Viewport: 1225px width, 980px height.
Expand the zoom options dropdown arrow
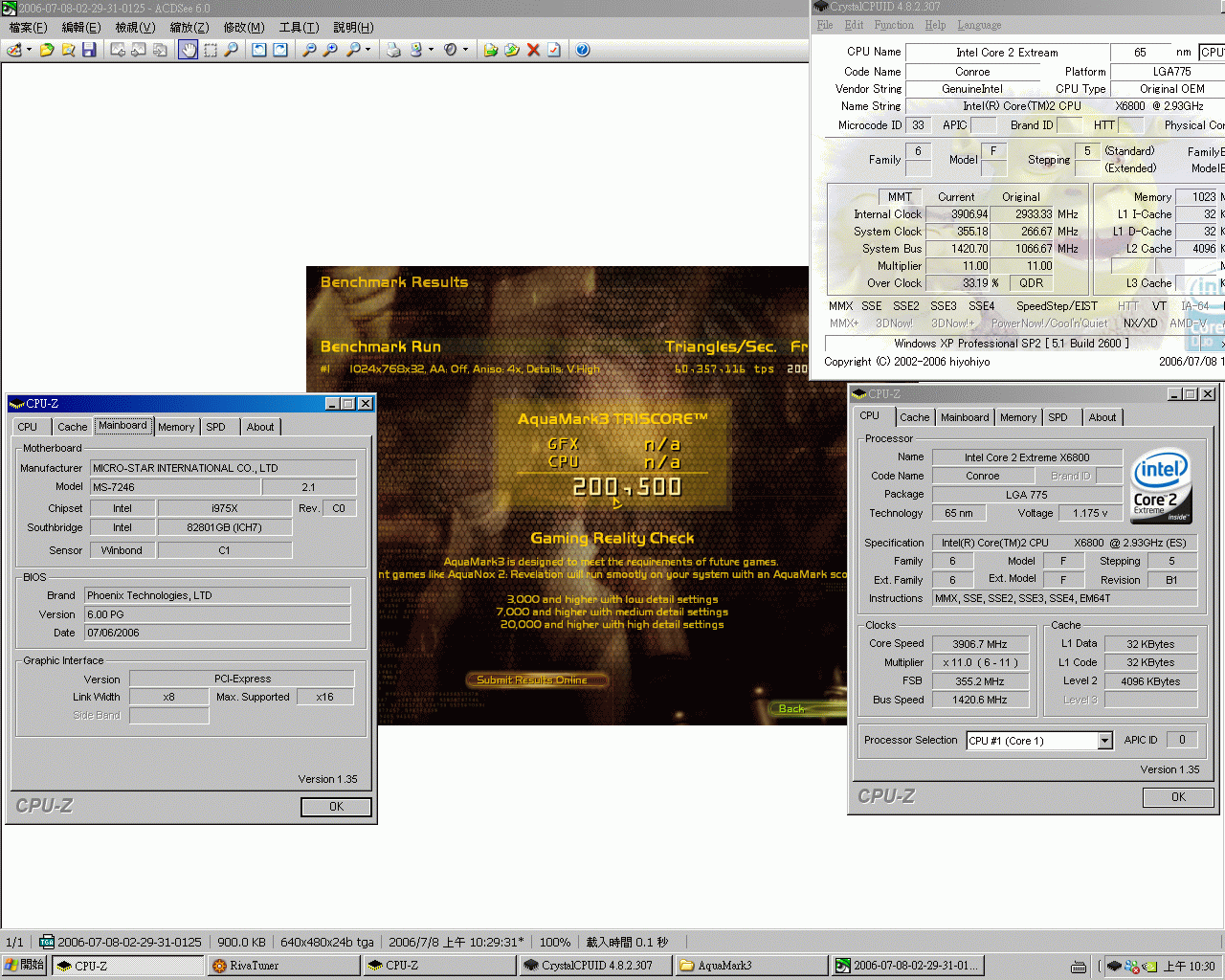click(x=368, y=50)
